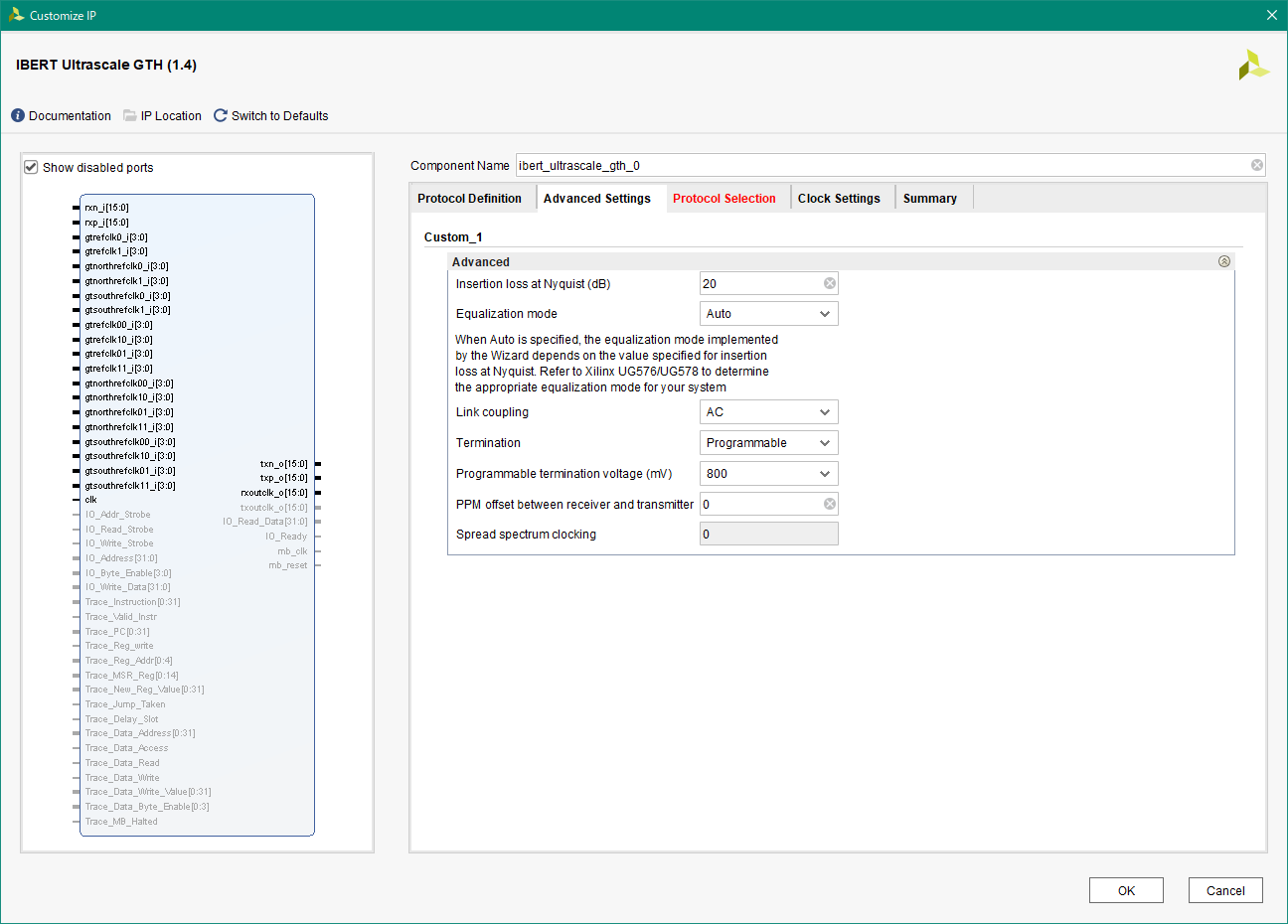Image resolution: width=1288 pixels, height=924 pixels.
Task: Open the Documentation info icon
Action: (x=18, y=115)
